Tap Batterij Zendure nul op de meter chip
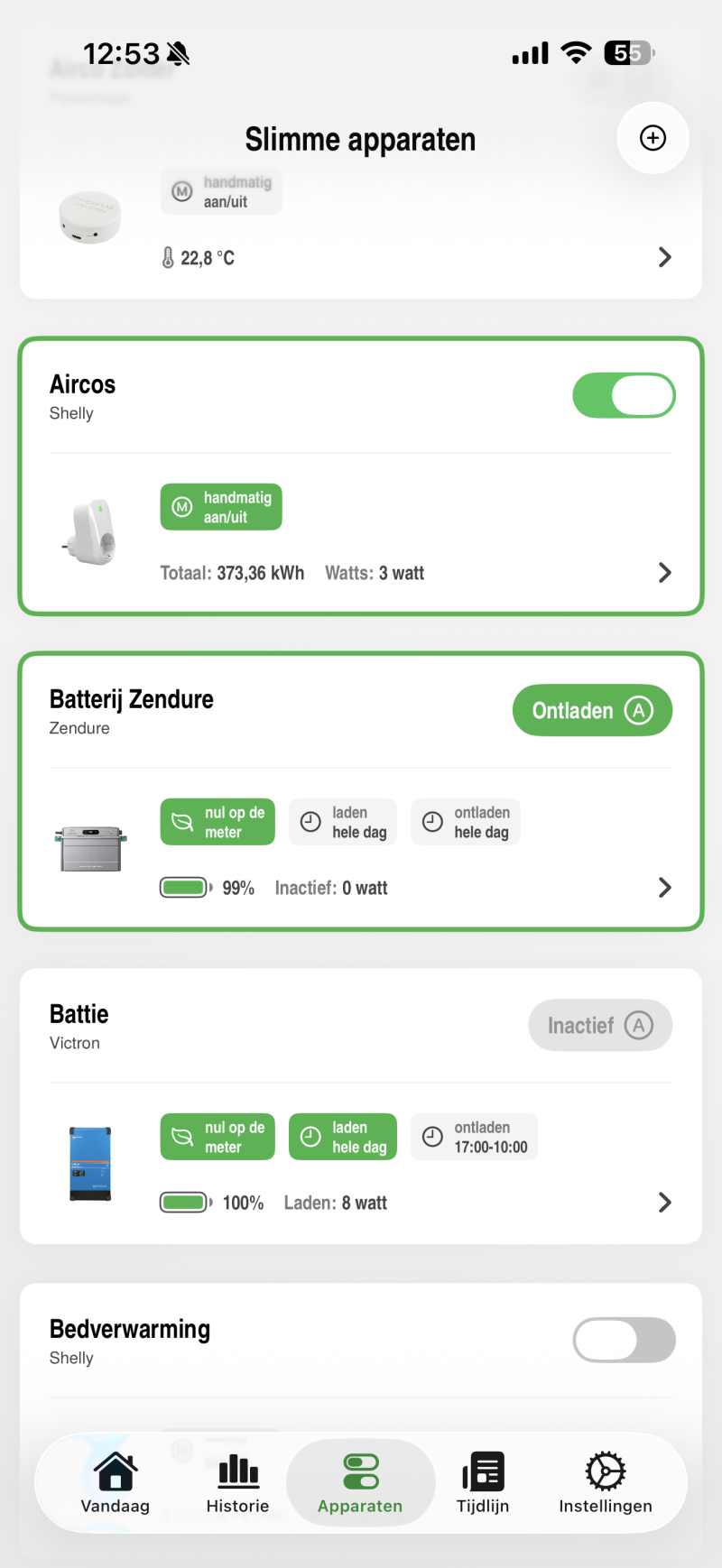This screenshot has width=722, height=1568. tap(218, 822)
